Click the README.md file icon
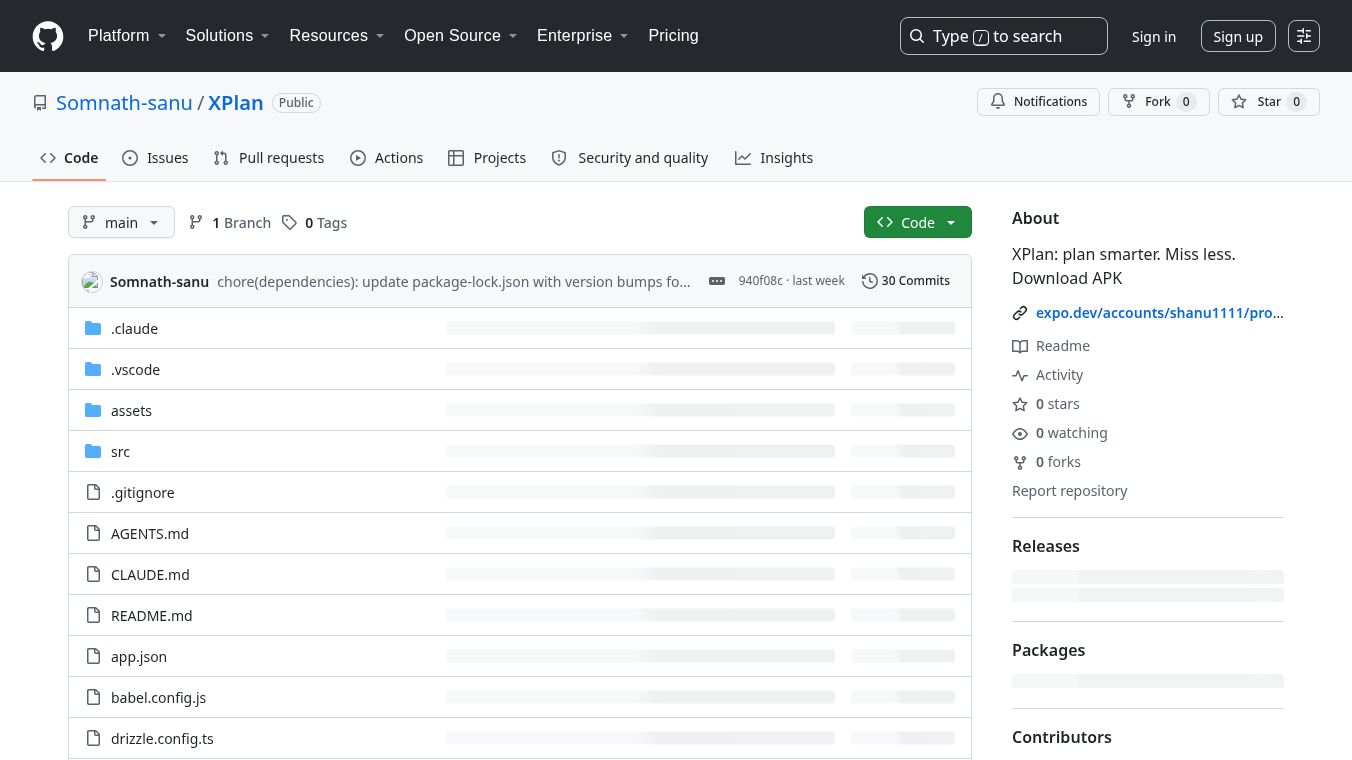Viewport: 1352px width, 760px height. [93, 615]
